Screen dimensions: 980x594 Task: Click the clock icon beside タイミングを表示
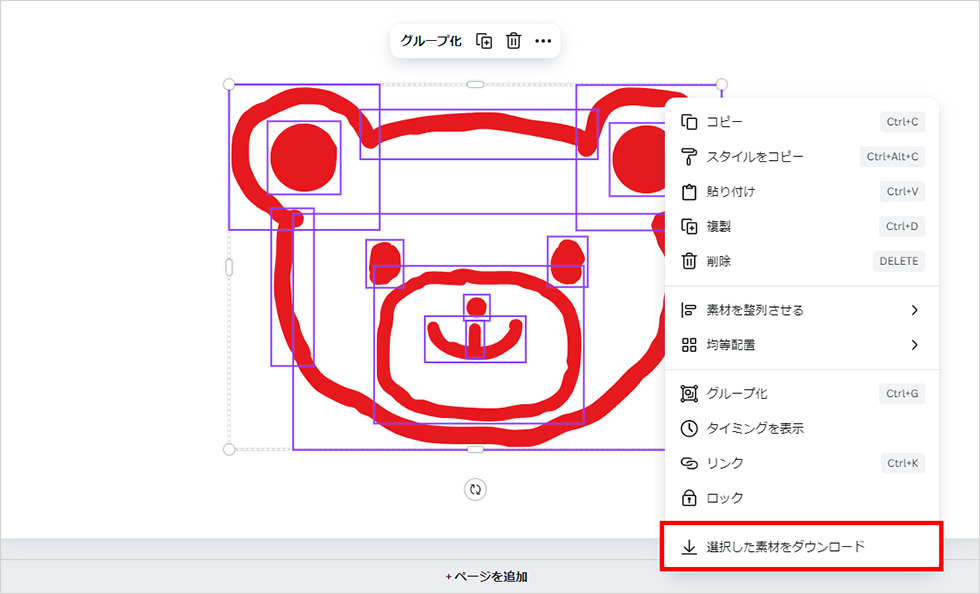click(x=689, y=428)
